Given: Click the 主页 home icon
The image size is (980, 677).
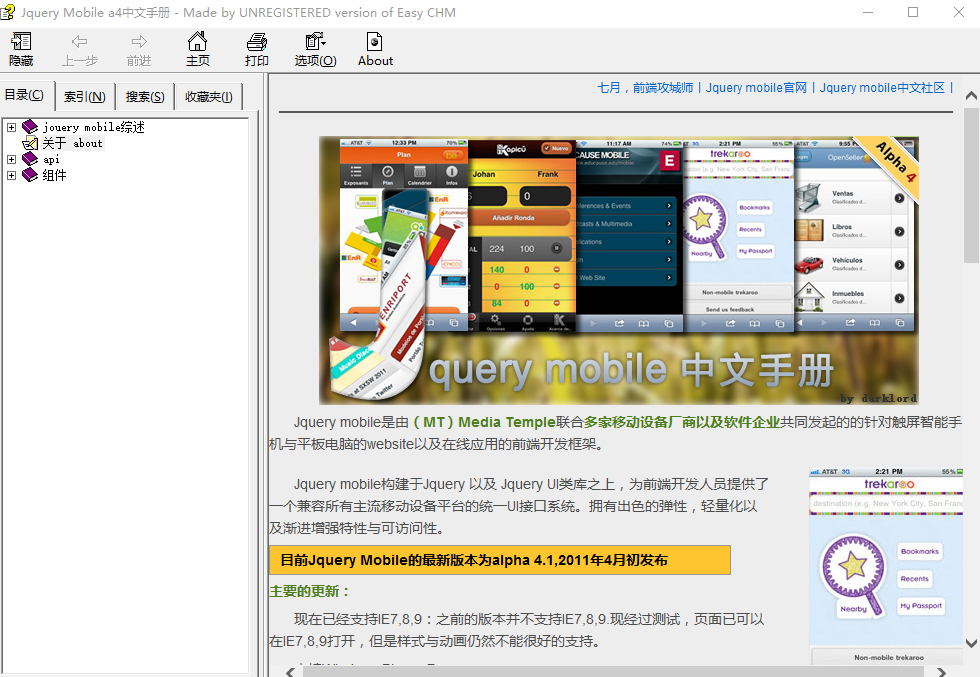Looking at the screenshot, I should click(197, 43).
